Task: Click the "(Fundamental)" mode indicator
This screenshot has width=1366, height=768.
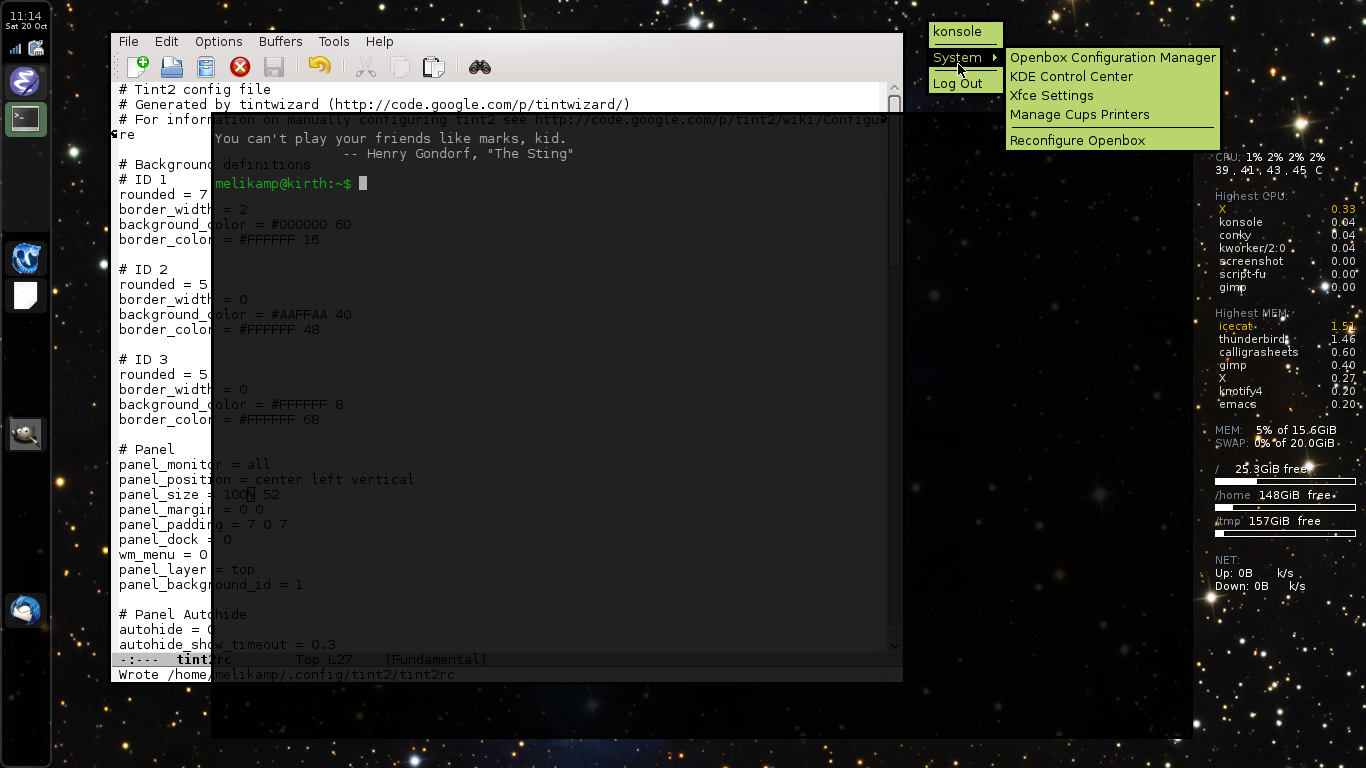Action: (435, 660)
